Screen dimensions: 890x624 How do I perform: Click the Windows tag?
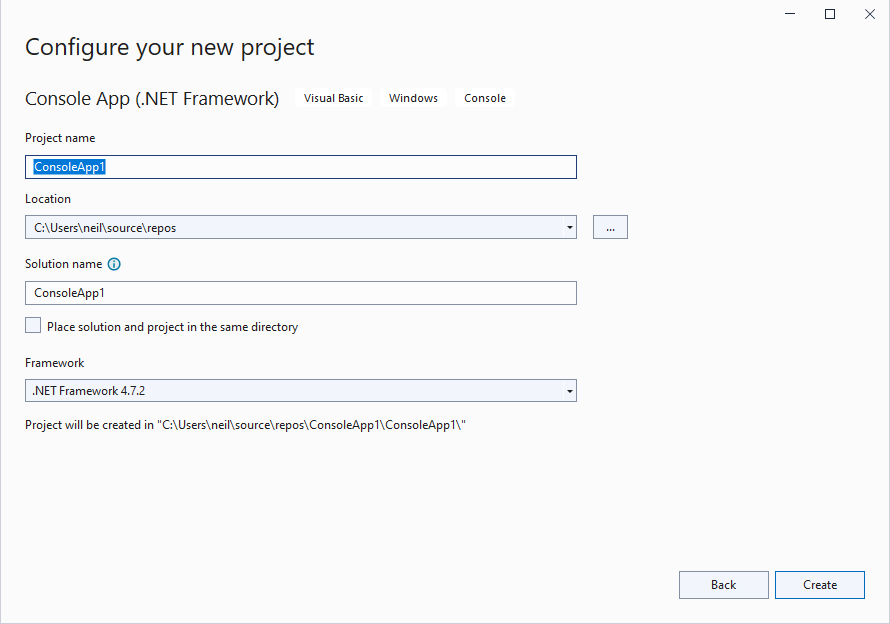pyautogui.click(x=413, y=98)
